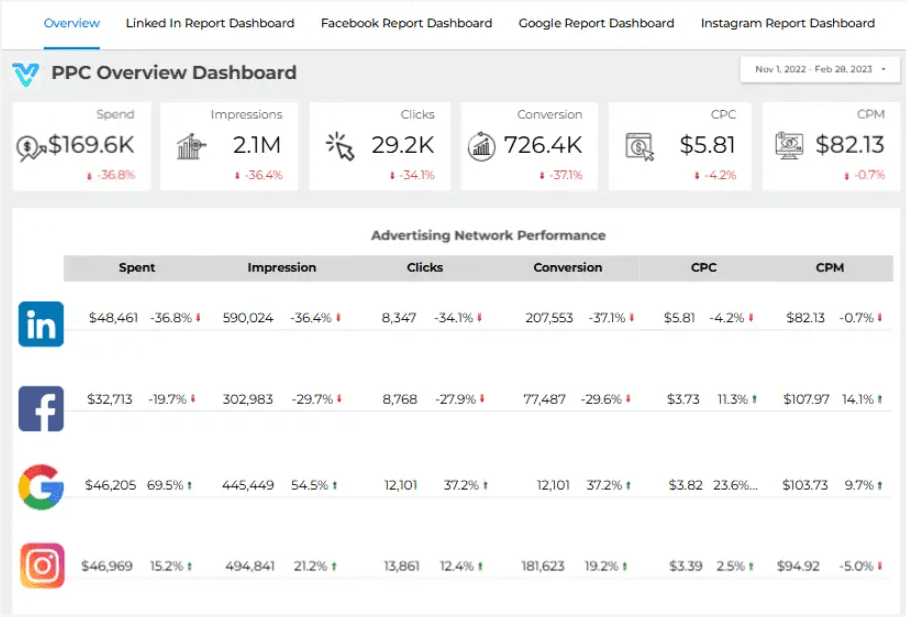Switch to the Facebook Report Dashboard tab
Image resolution: width=906 pixels, height=617 pixels.
[405, 22]
